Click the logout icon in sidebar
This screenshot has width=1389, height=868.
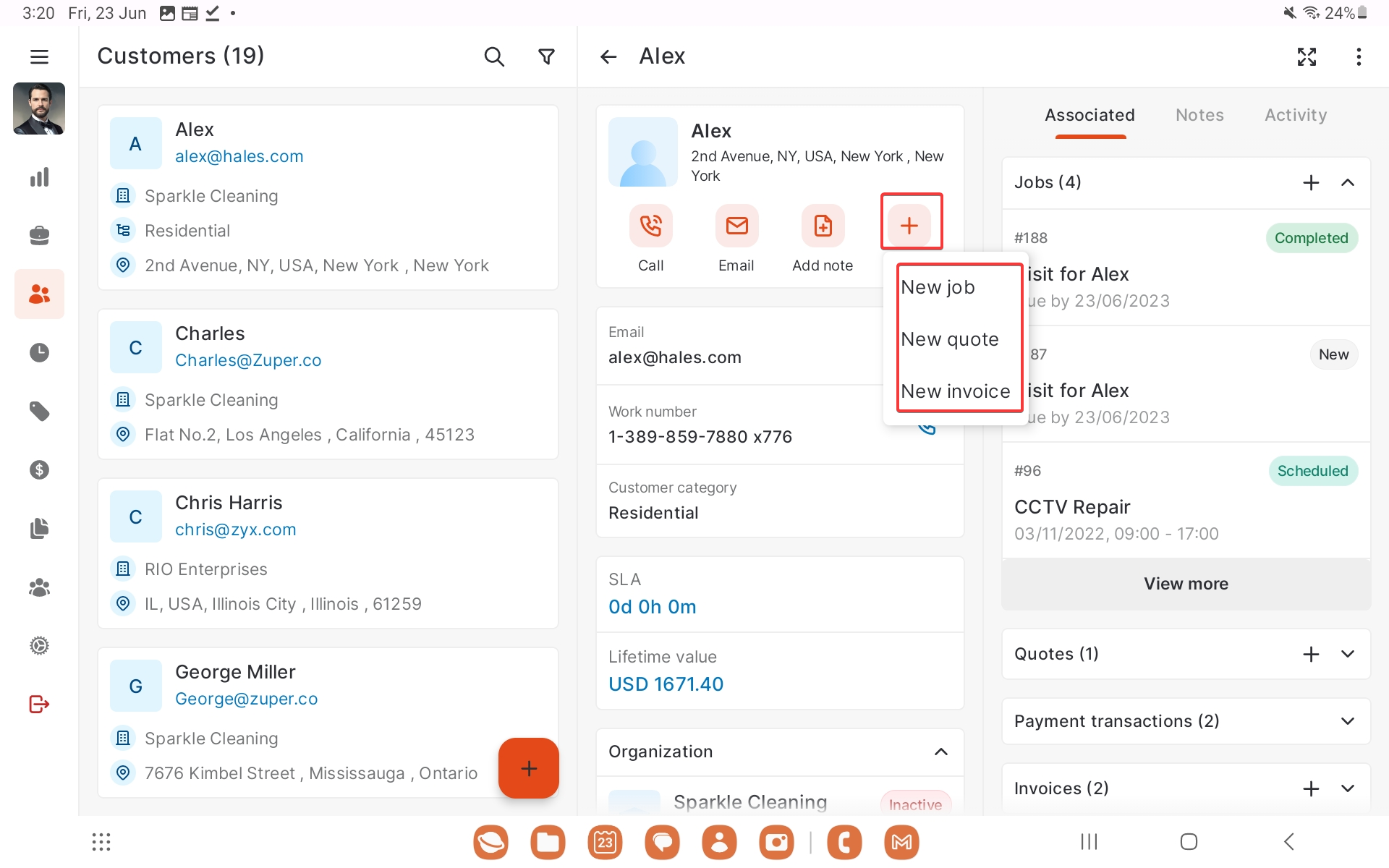pos(39,704)
